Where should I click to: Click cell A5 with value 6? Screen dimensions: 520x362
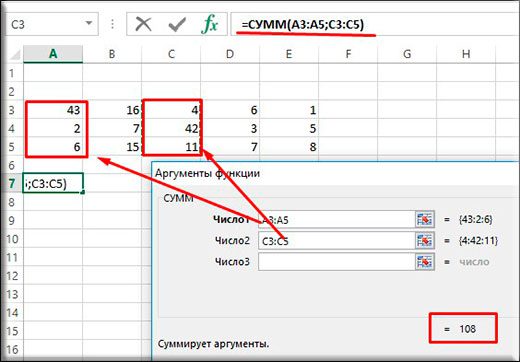[53, 147]
